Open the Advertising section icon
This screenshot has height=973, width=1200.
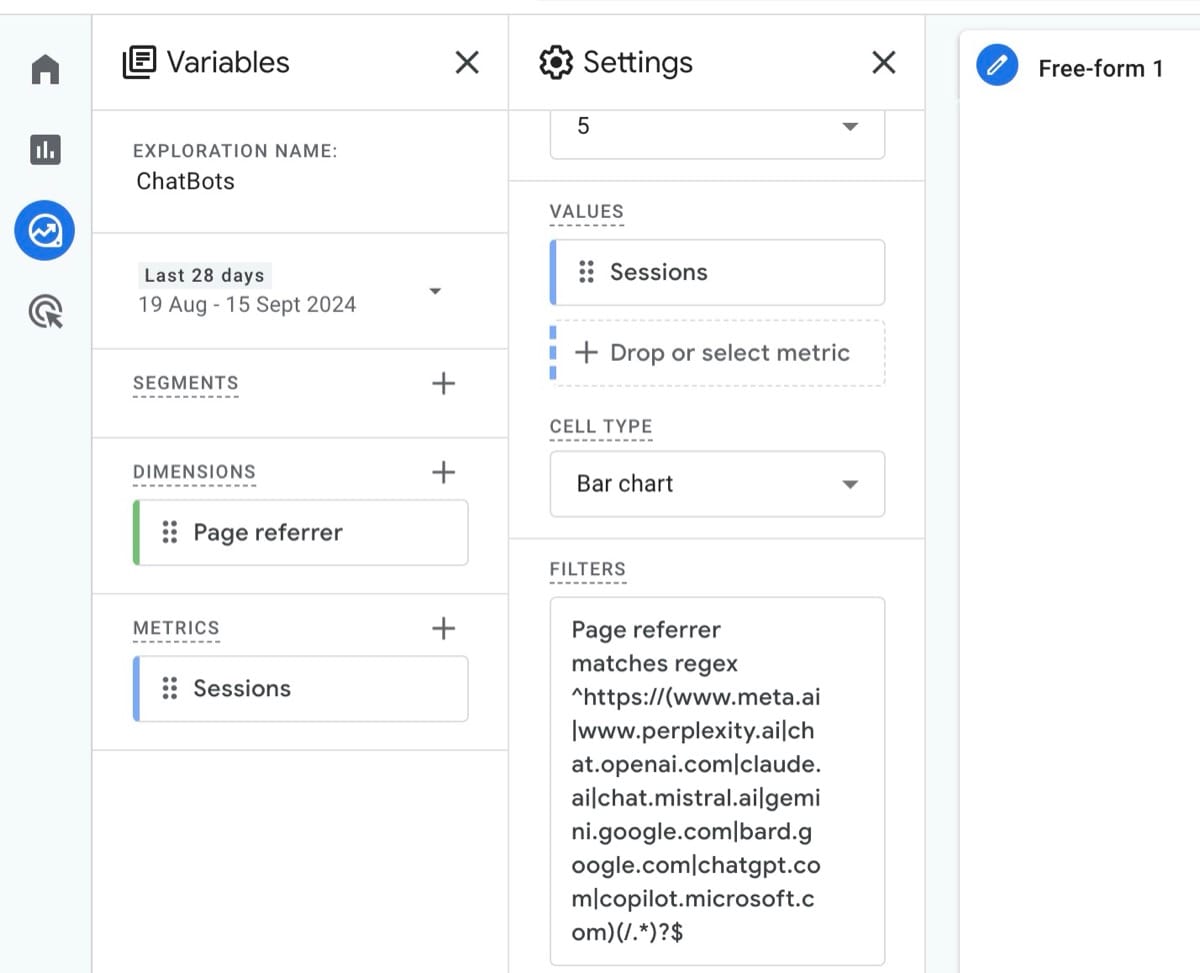pyautogui.click(x=44, y=312)
